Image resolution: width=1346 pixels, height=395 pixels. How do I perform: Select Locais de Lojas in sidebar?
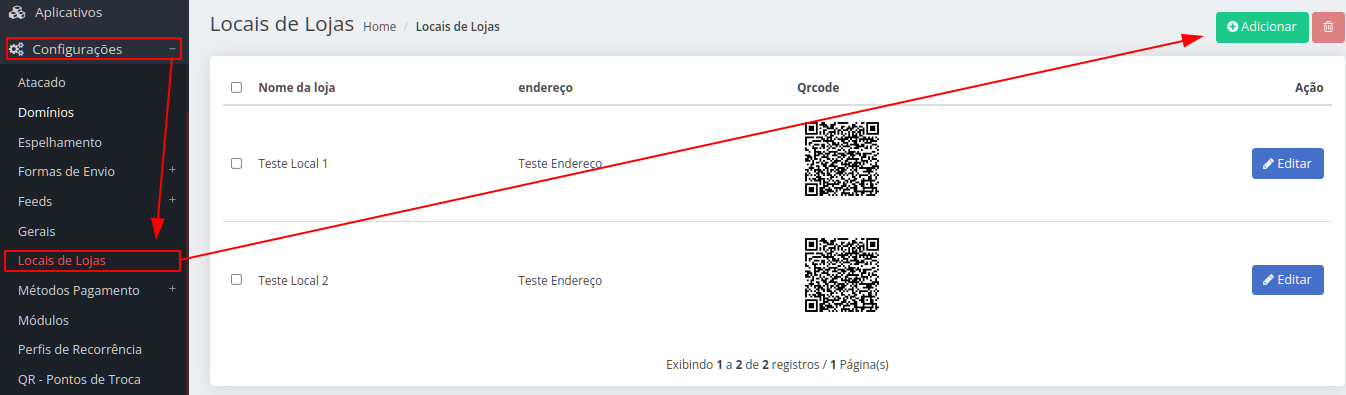(x=62, y=260)
